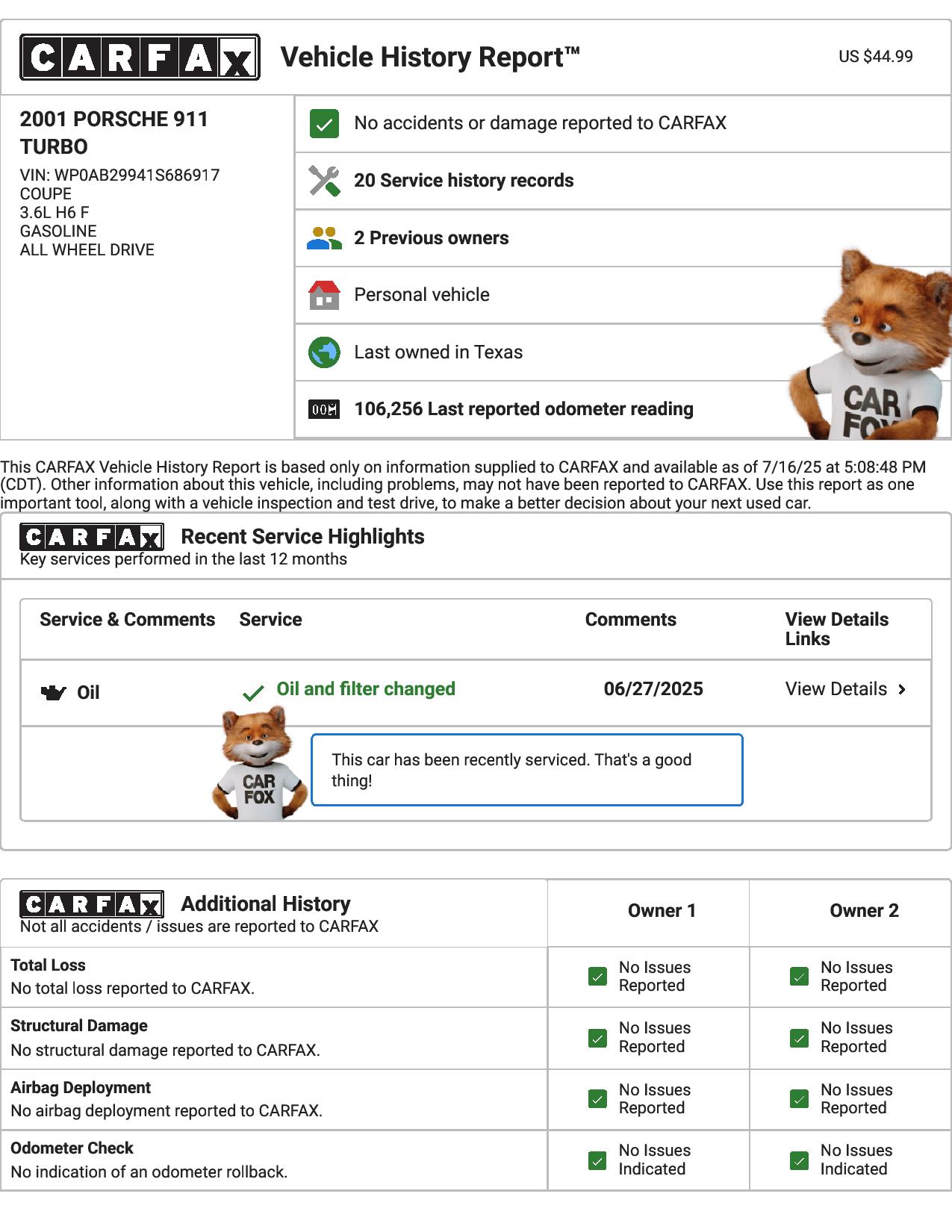This screenshot has width=952, height=1232.
Task: Click the Total Loss row label
Action: 48,965
